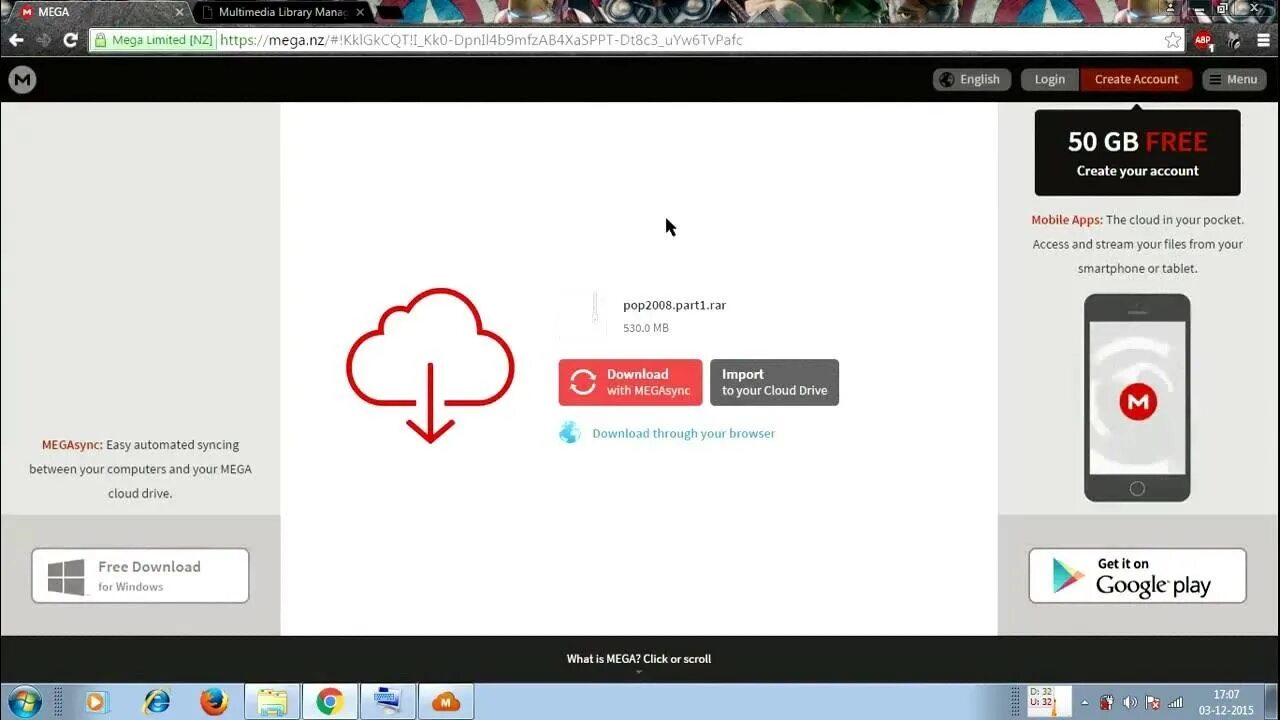Click the volume speaker tray icon

pyautogui.click(x=1130, y=703)
